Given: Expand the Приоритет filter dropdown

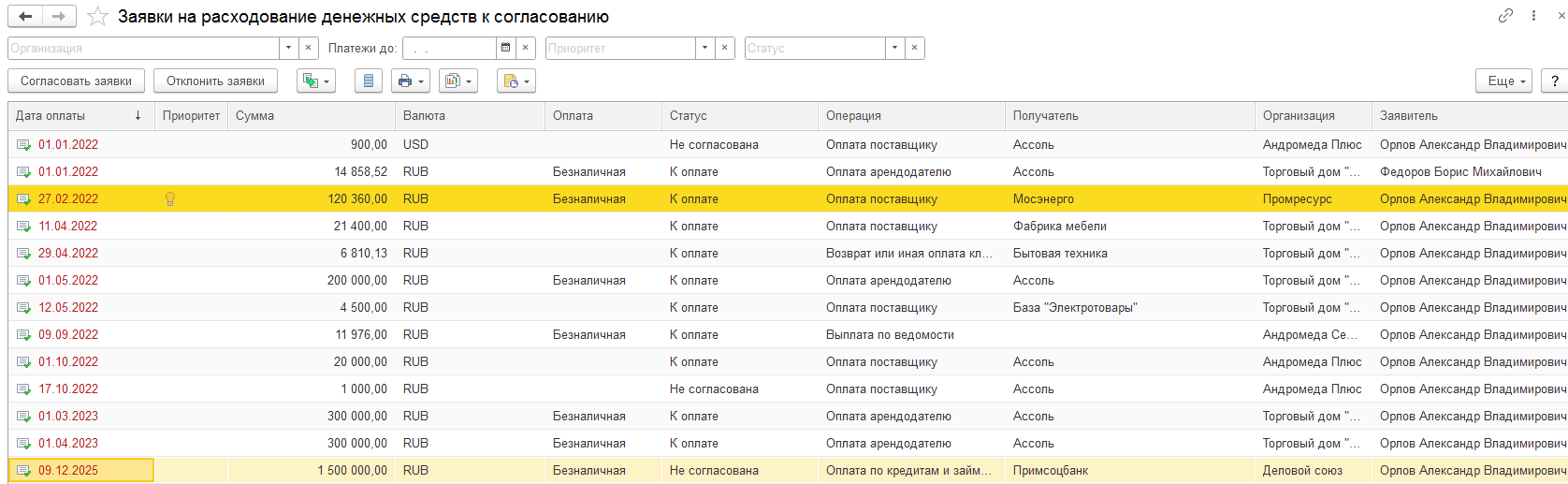Looking at the screenshot, I should tap(704, 48).
